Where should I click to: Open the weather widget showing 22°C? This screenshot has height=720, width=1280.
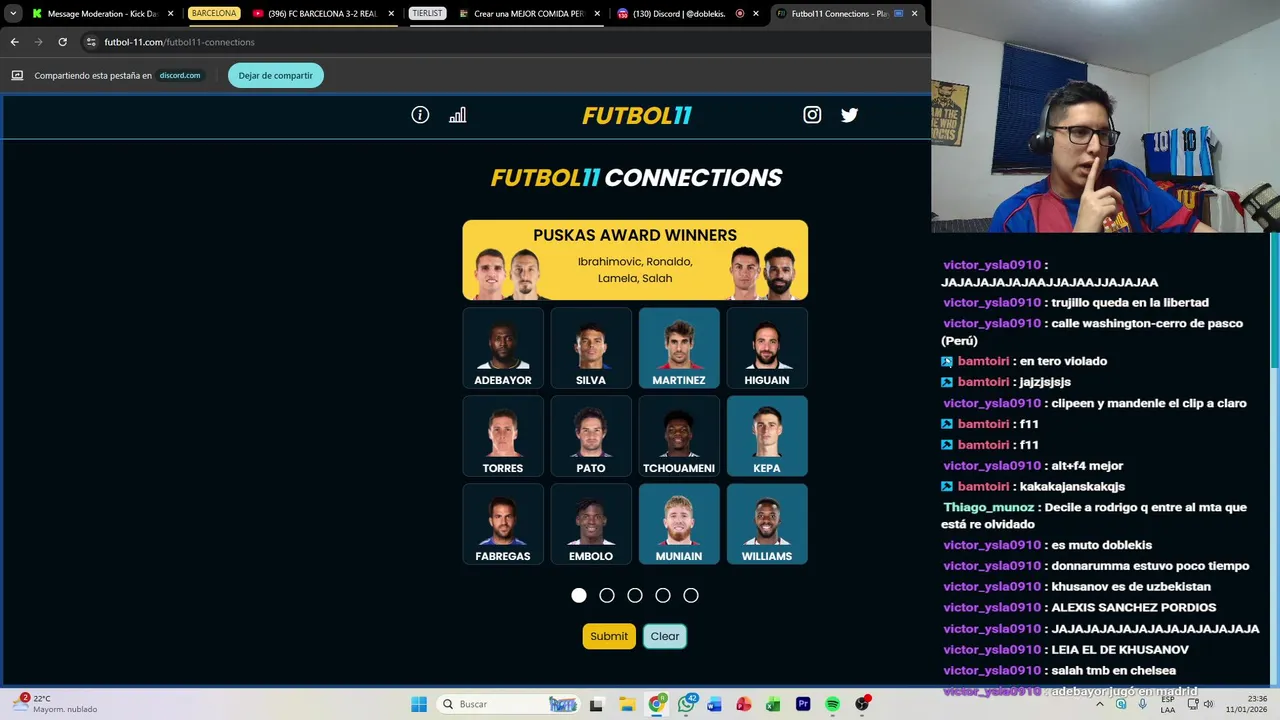coord(55,703)
